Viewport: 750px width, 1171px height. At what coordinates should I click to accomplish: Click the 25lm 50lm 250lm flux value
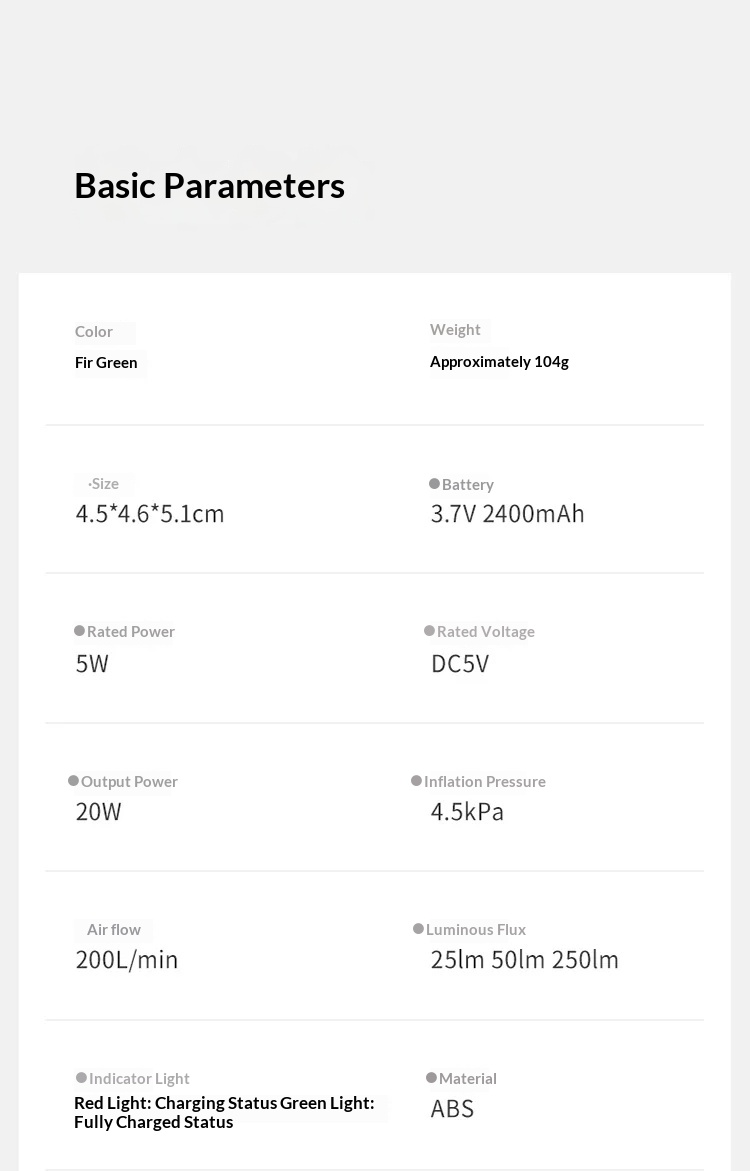point(524,960)
